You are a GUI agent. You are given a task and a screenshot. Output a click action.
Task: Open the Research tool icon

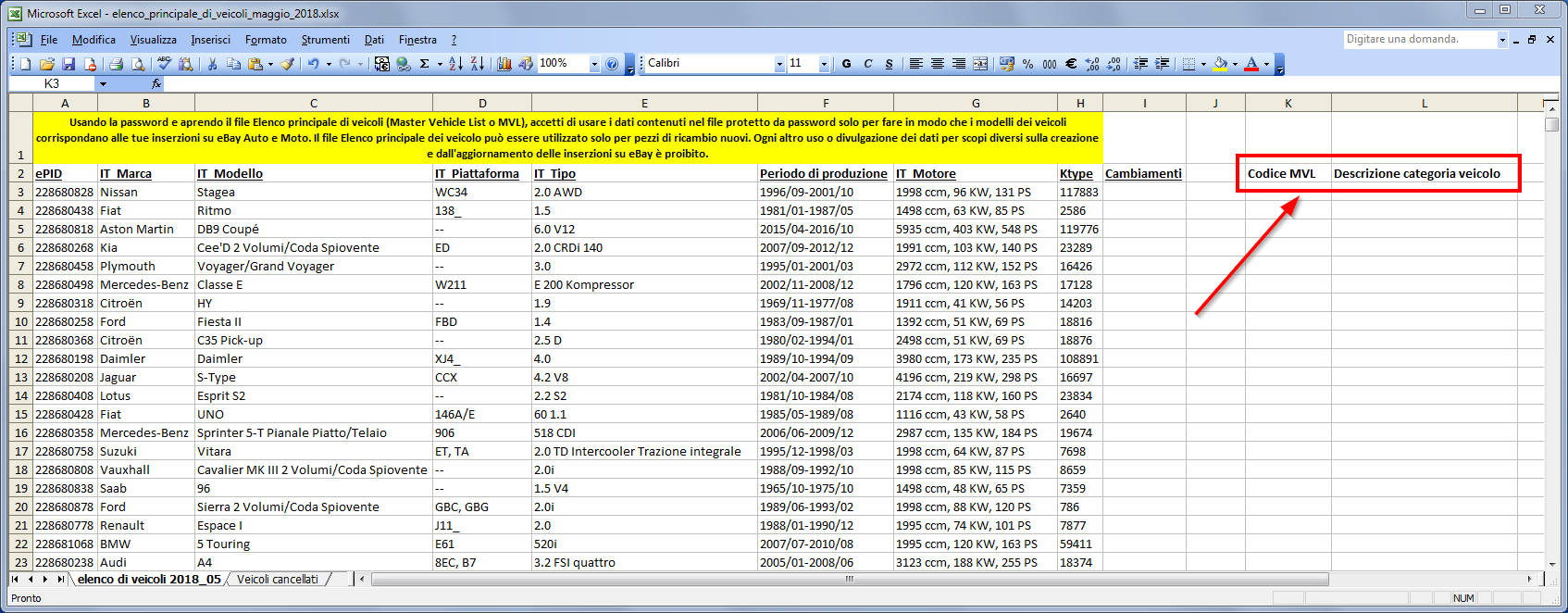(x=186, y=64)
